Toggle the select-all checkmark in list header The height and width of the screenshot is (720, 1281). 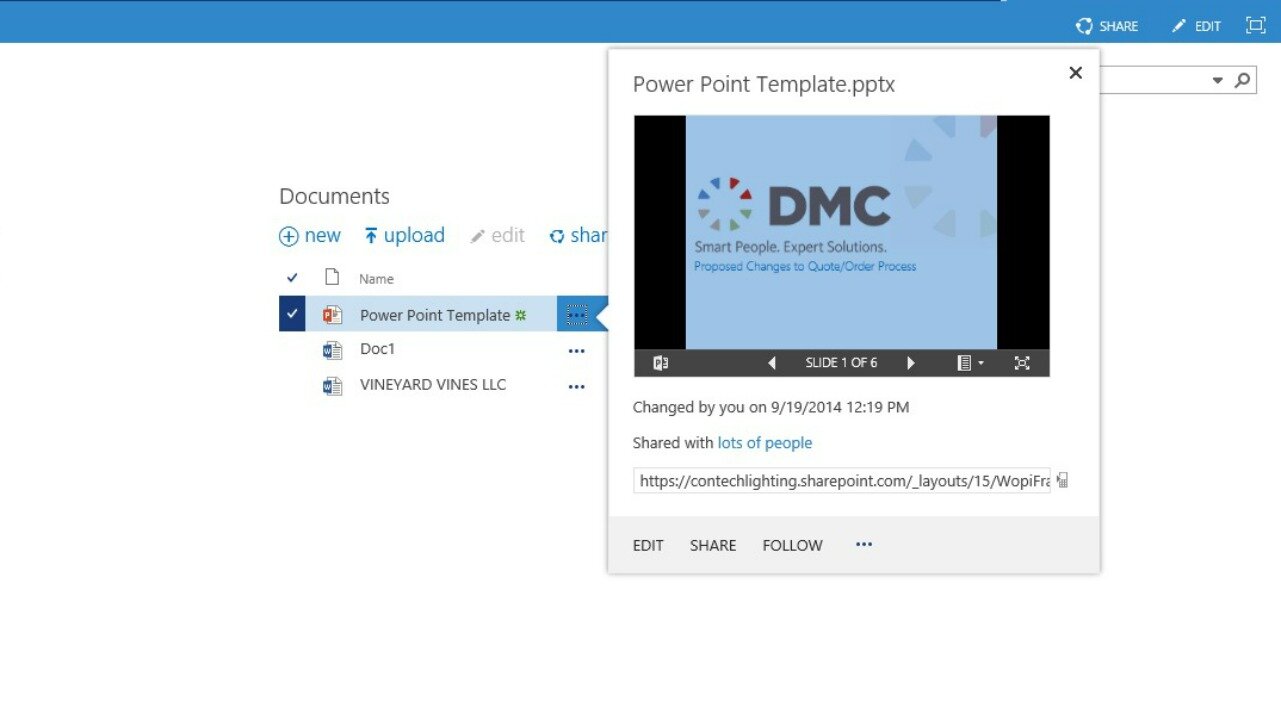292,278
